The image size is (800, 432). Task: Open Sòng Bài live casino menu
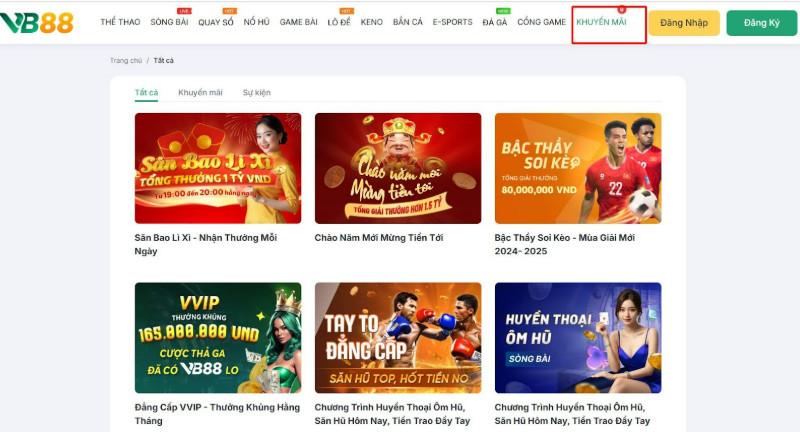169,22
